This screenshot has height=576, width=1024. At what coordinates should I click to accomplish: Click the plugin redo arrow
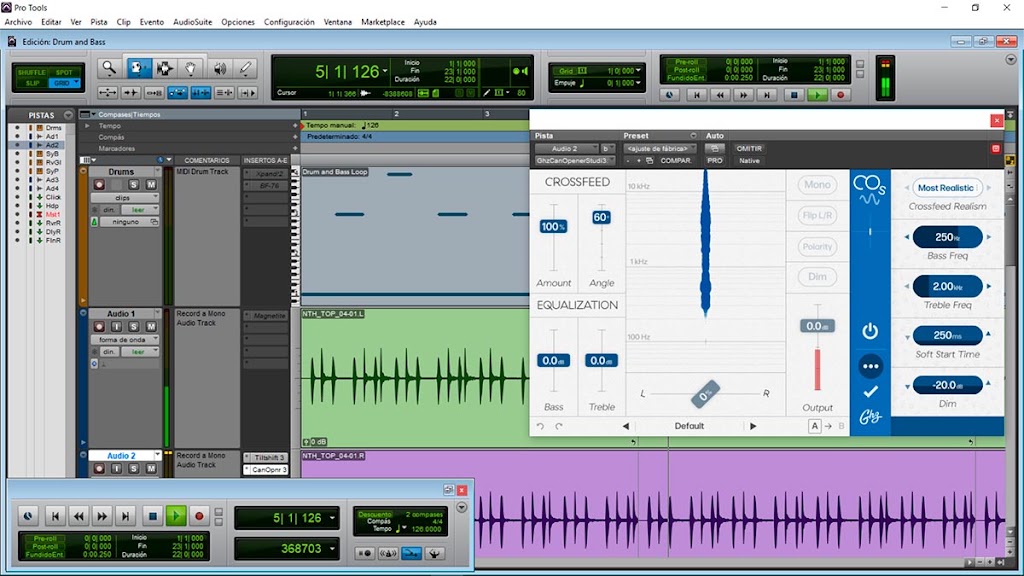click(x=559, y=426)
